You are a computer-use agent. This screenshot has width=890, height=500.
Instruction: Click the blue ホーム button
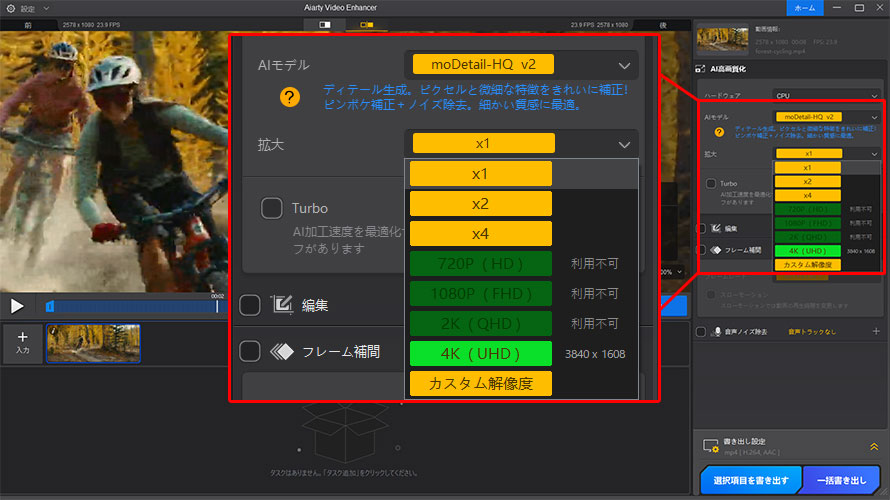coord(804,8)
